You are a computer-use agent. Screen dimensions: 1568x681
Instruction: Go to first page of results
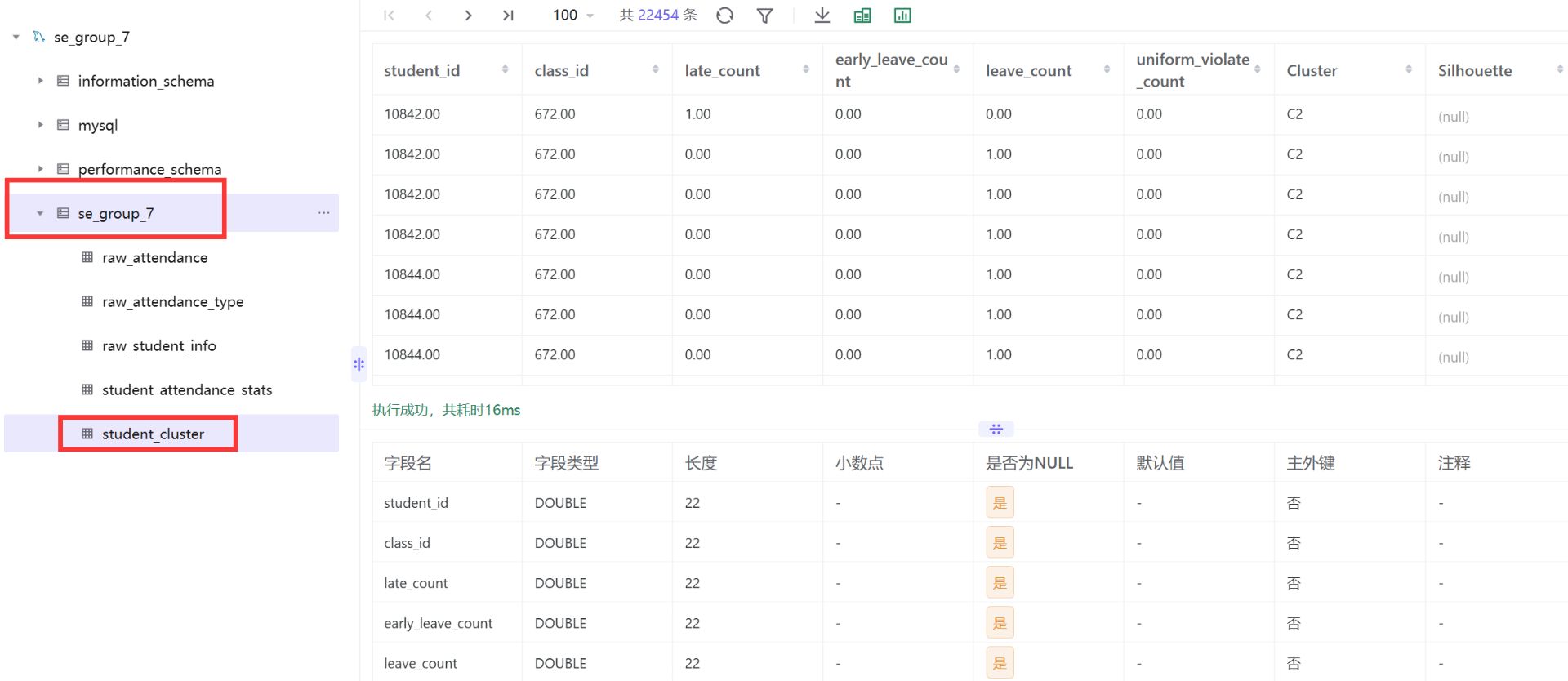tap(389, 15)
